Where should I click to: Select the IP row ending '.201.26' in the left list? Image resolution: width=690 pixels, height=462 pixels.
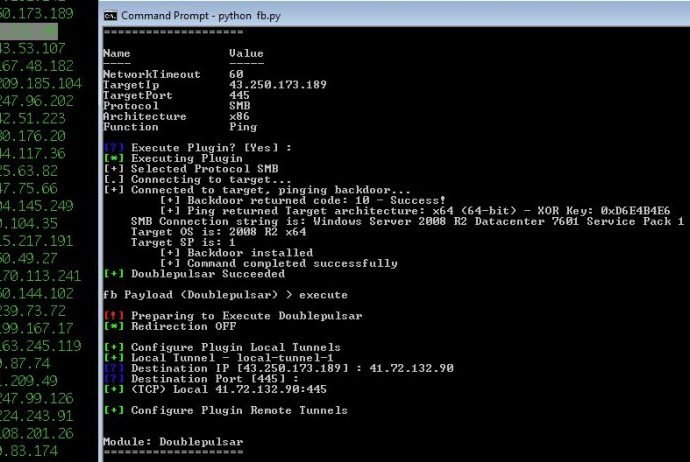click(37, 433)
